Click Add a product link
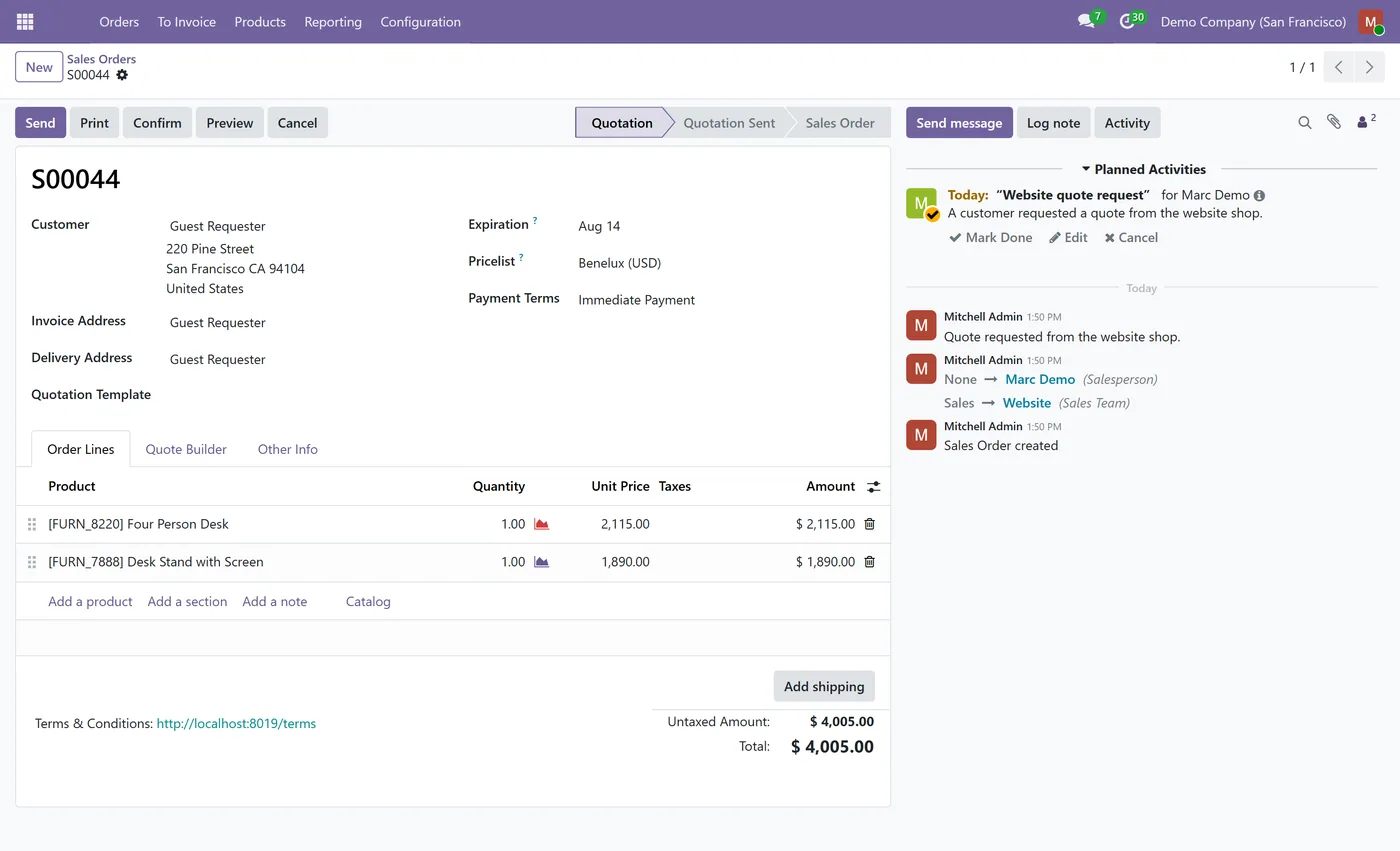The image size is (1400, 851). pos(90,601)
